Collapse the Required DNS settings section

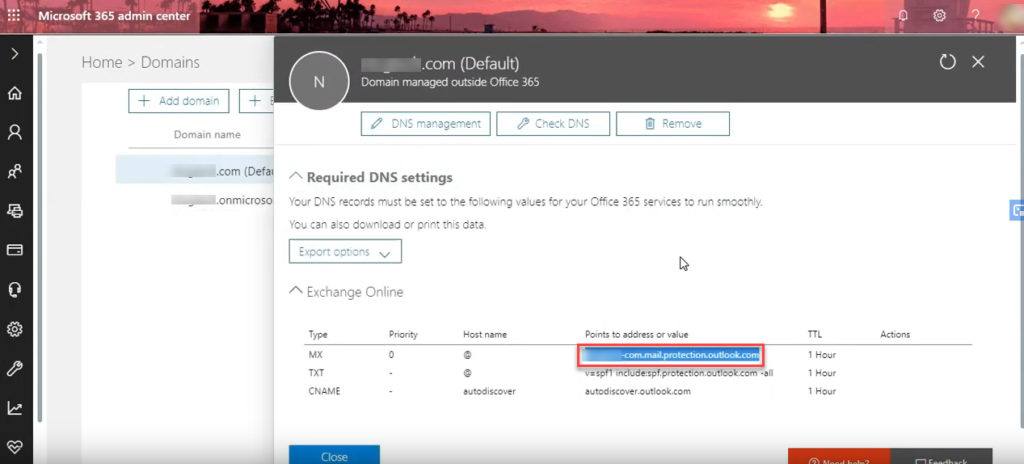(x=296, y=176)
